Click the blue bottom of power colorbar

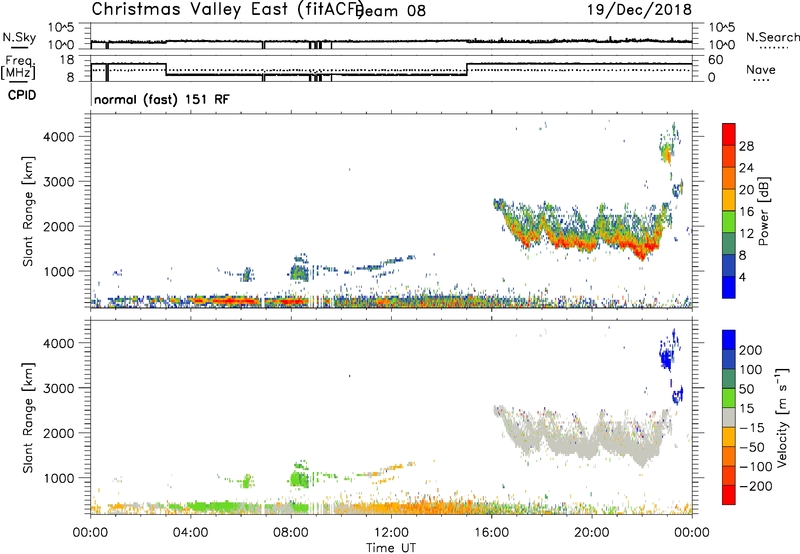pyautogui.click(x=729, y=287)
